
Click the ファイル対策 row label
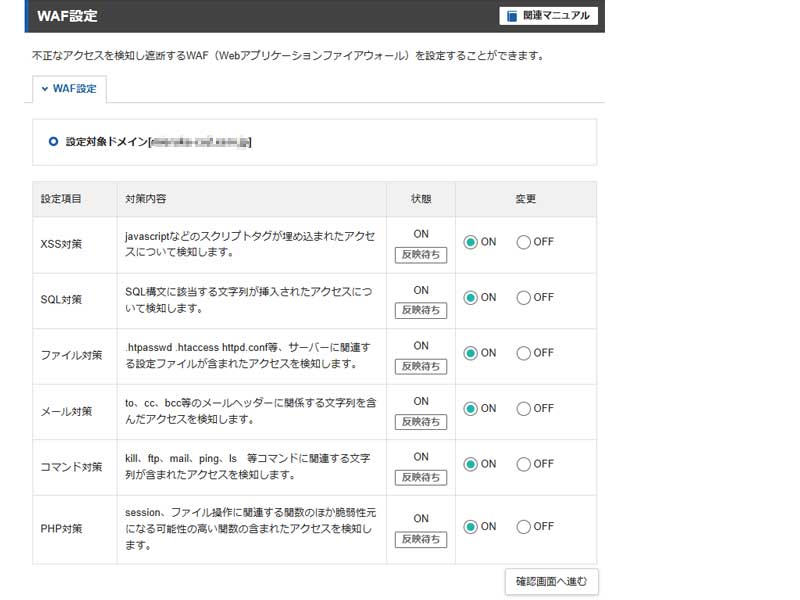click(x=71, y=356)
